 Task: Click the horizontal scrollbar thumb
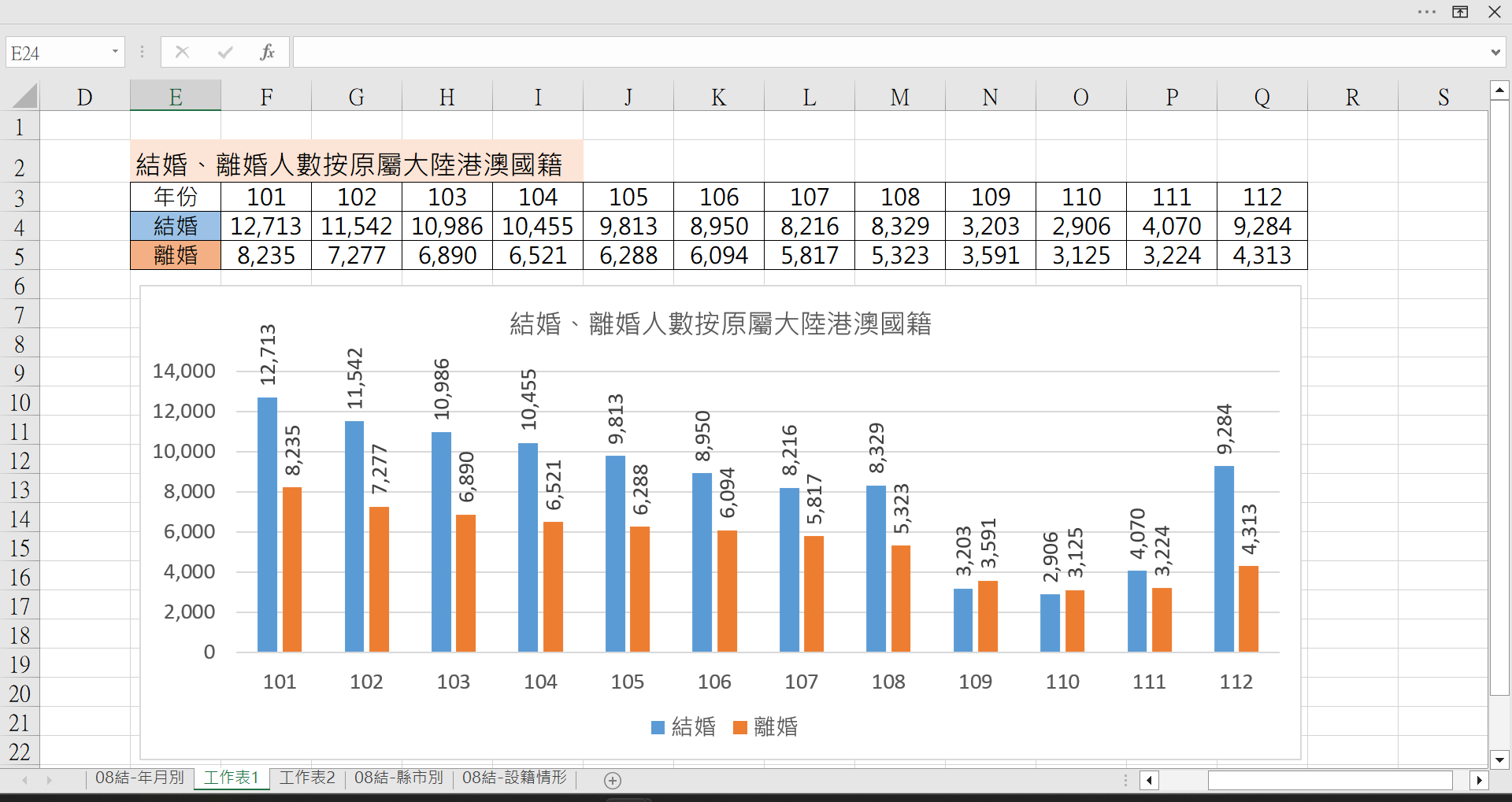tap(1330, 780)
